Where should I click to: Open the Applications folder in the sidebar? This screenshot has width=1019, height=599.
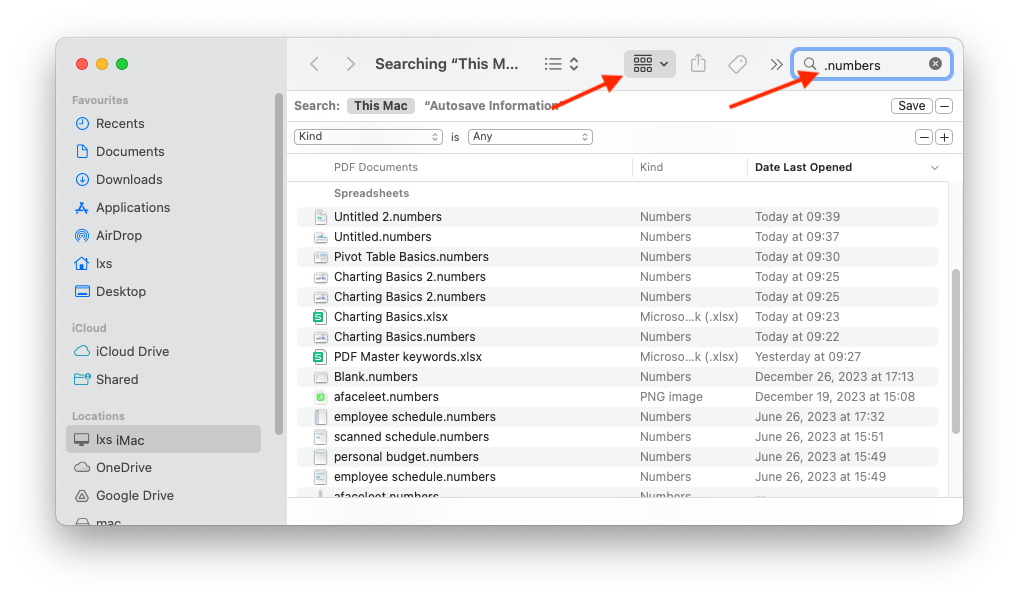click(132, 208)
